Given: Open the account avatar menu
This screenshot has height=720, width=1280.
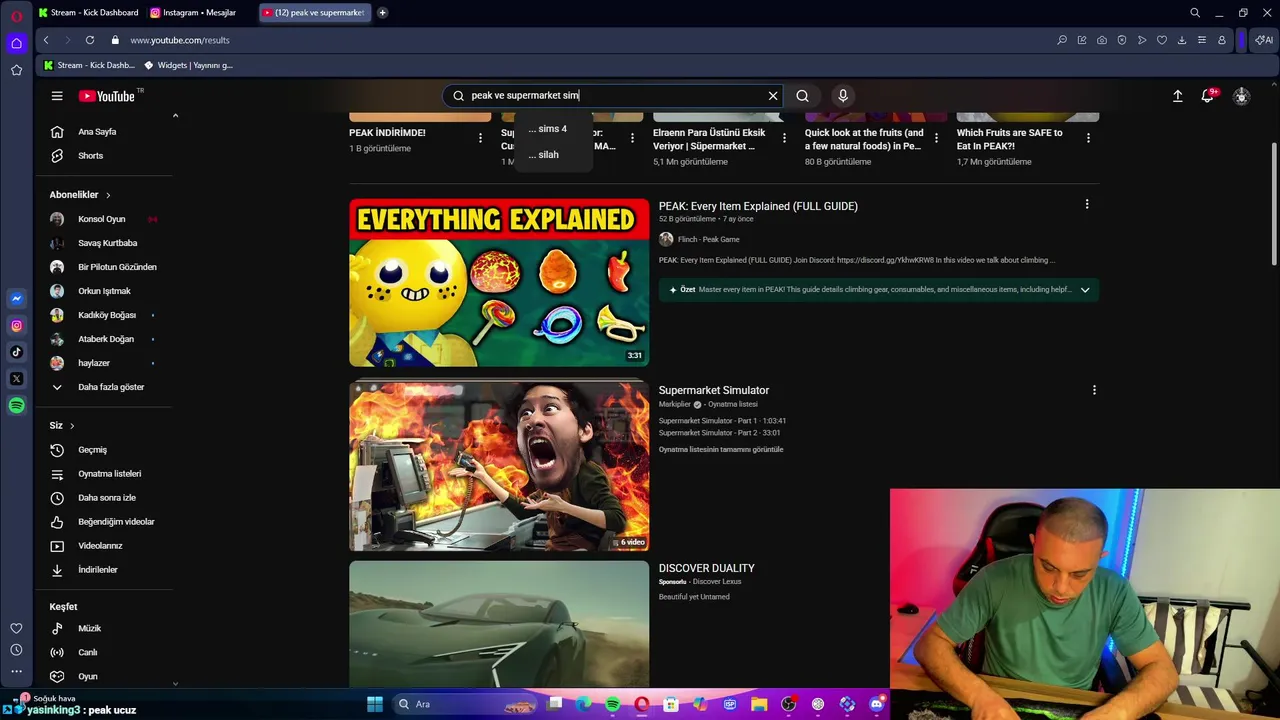Looking at the screenshot, I should [1241, 96].
